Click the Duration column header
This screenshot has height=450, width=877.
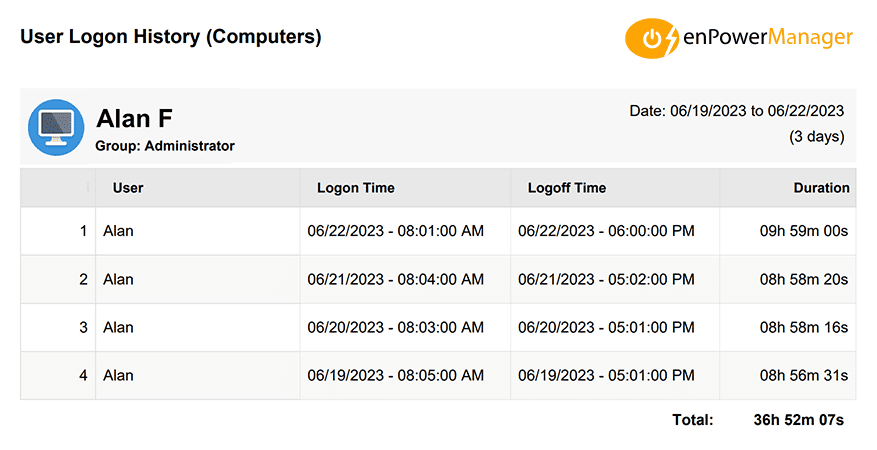pos(821,188)
